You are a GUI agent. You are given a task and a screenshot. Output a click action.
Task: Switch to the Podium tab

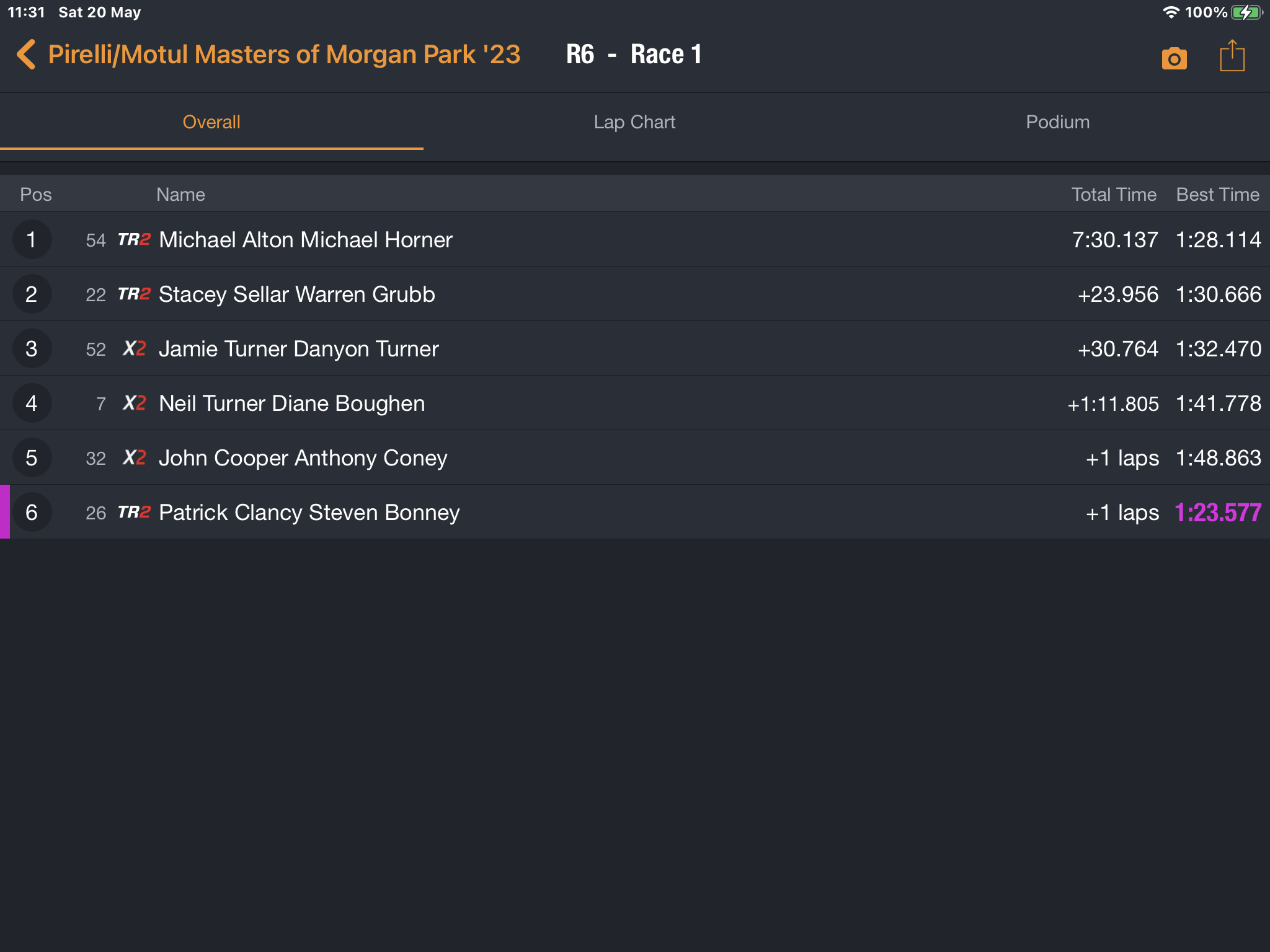tap(1058, 122)
